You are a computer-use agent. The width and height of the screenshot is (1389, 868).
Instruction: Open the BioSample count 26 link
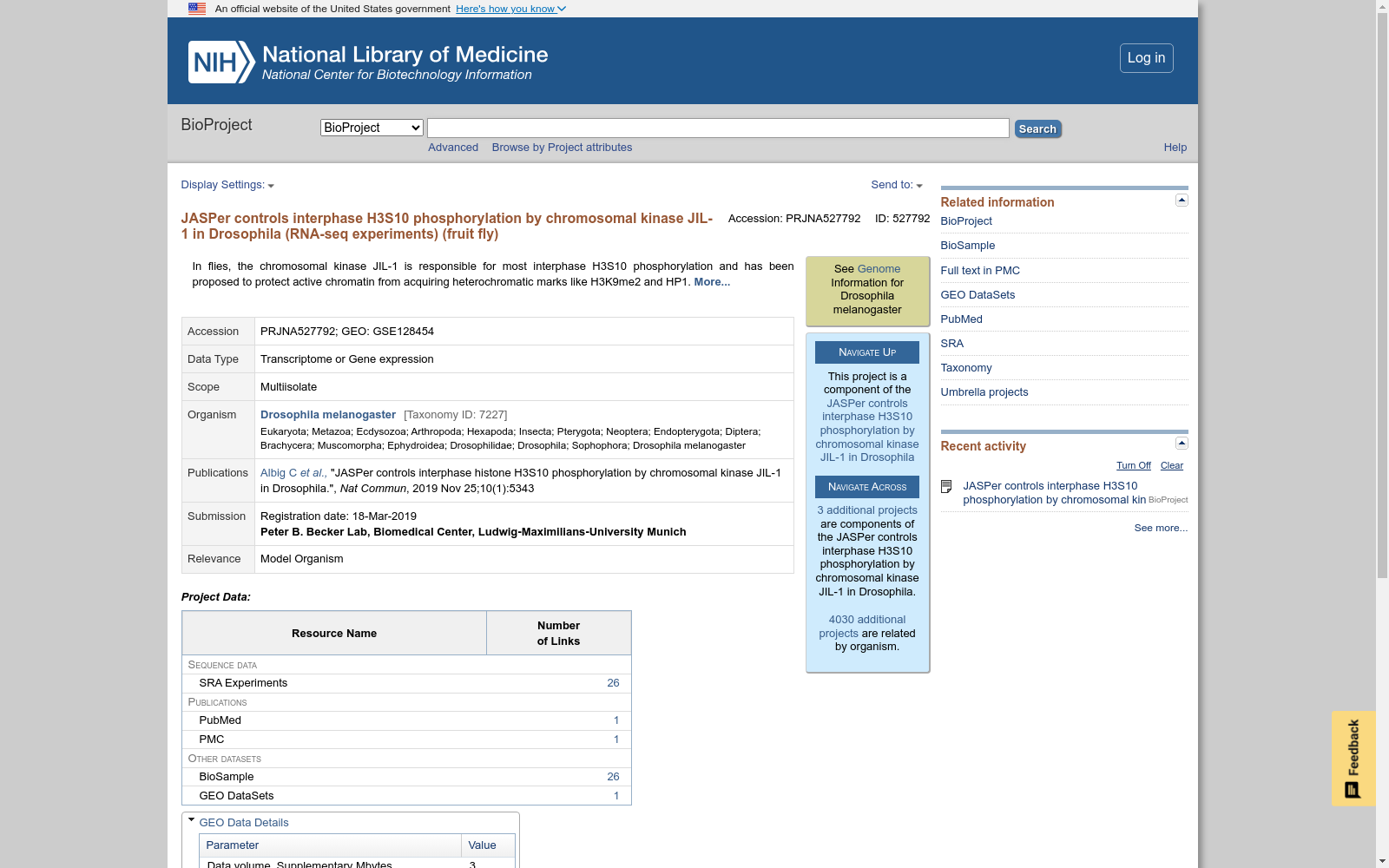[x=613, y=777]
